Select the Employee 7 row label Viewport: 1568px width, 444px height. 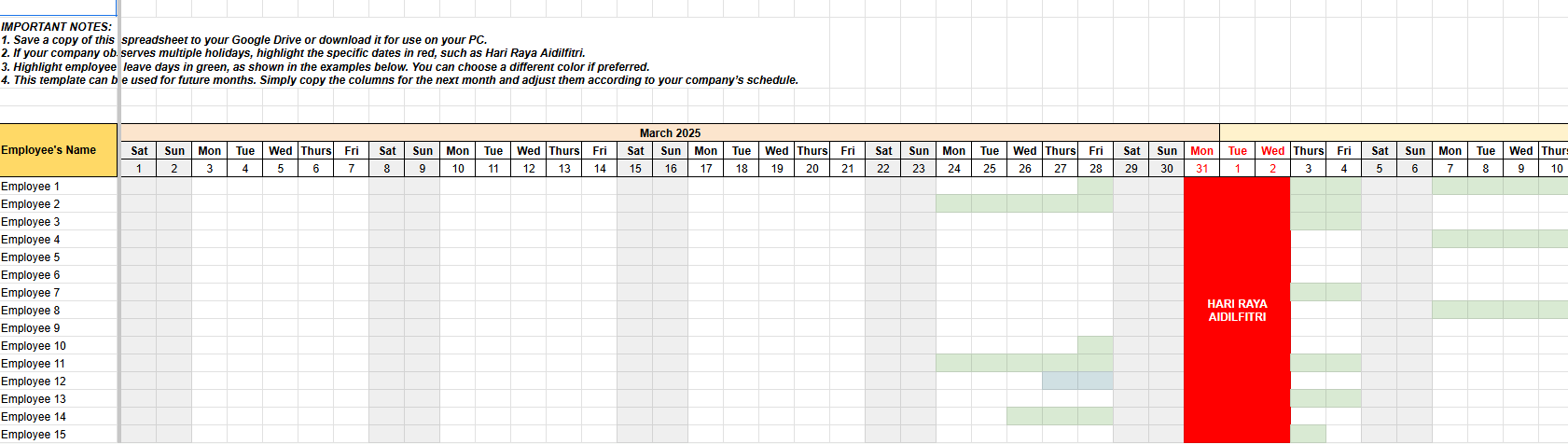58,293
